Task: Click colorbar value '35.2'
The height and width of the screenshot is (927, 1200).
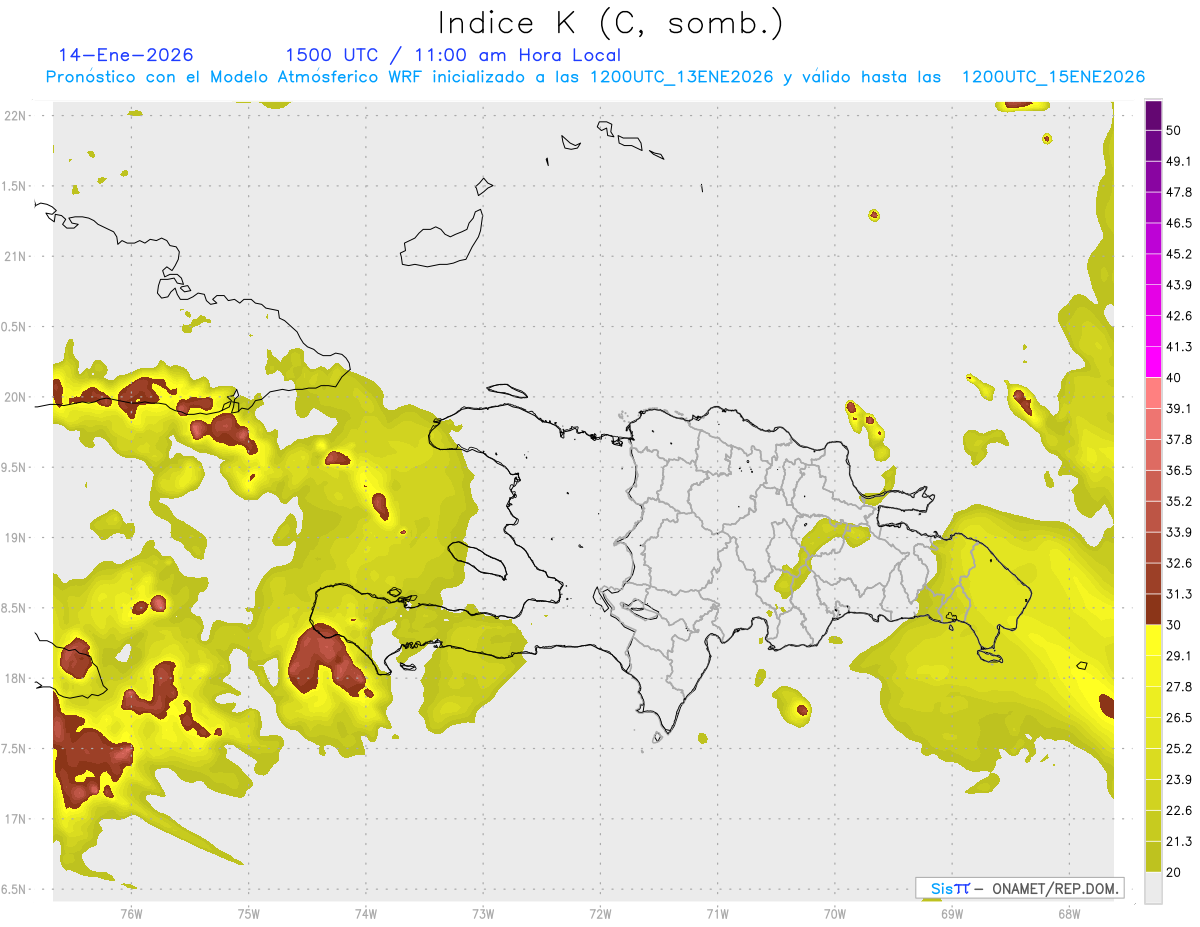Action: pyautogui.click(x=1179, y=501)
